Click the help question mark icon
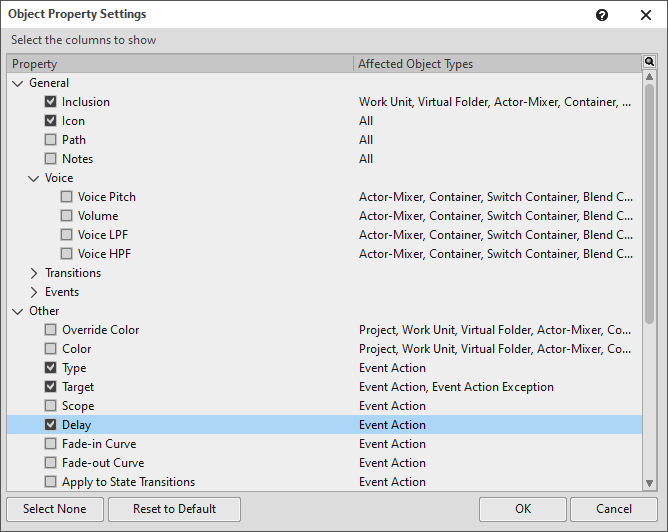 [x=602, y=15]
